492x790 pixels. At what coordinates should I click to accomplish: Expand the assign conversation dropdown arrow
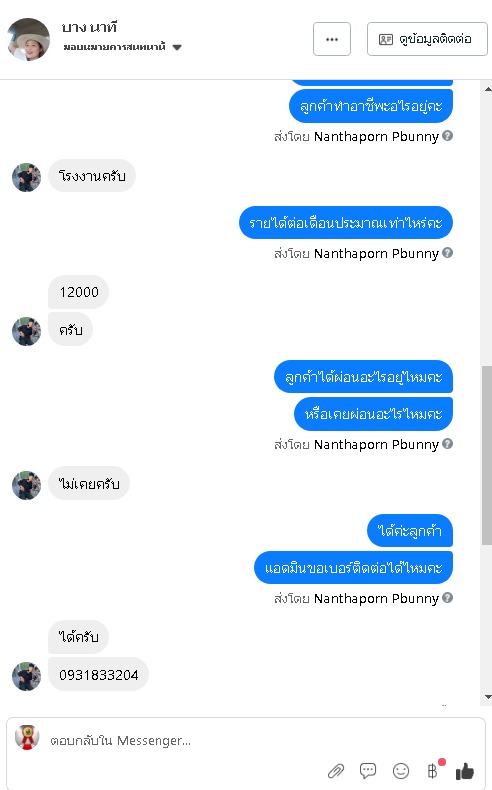(177, 47)
